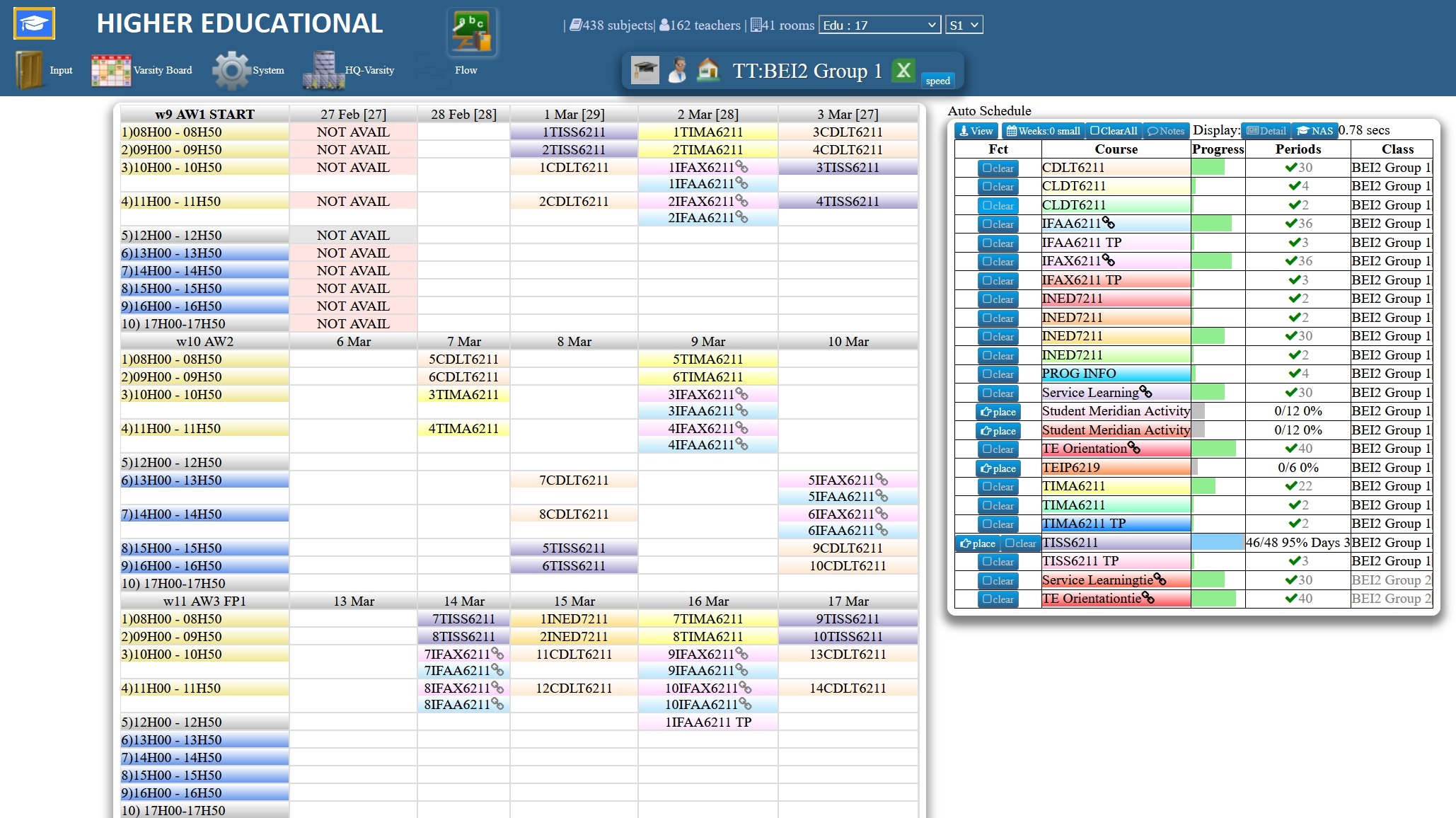The height and width of the screenshot is (818, 1456).
Task: Open HQ-Varsity server icon
Action: tap(323, 70)
